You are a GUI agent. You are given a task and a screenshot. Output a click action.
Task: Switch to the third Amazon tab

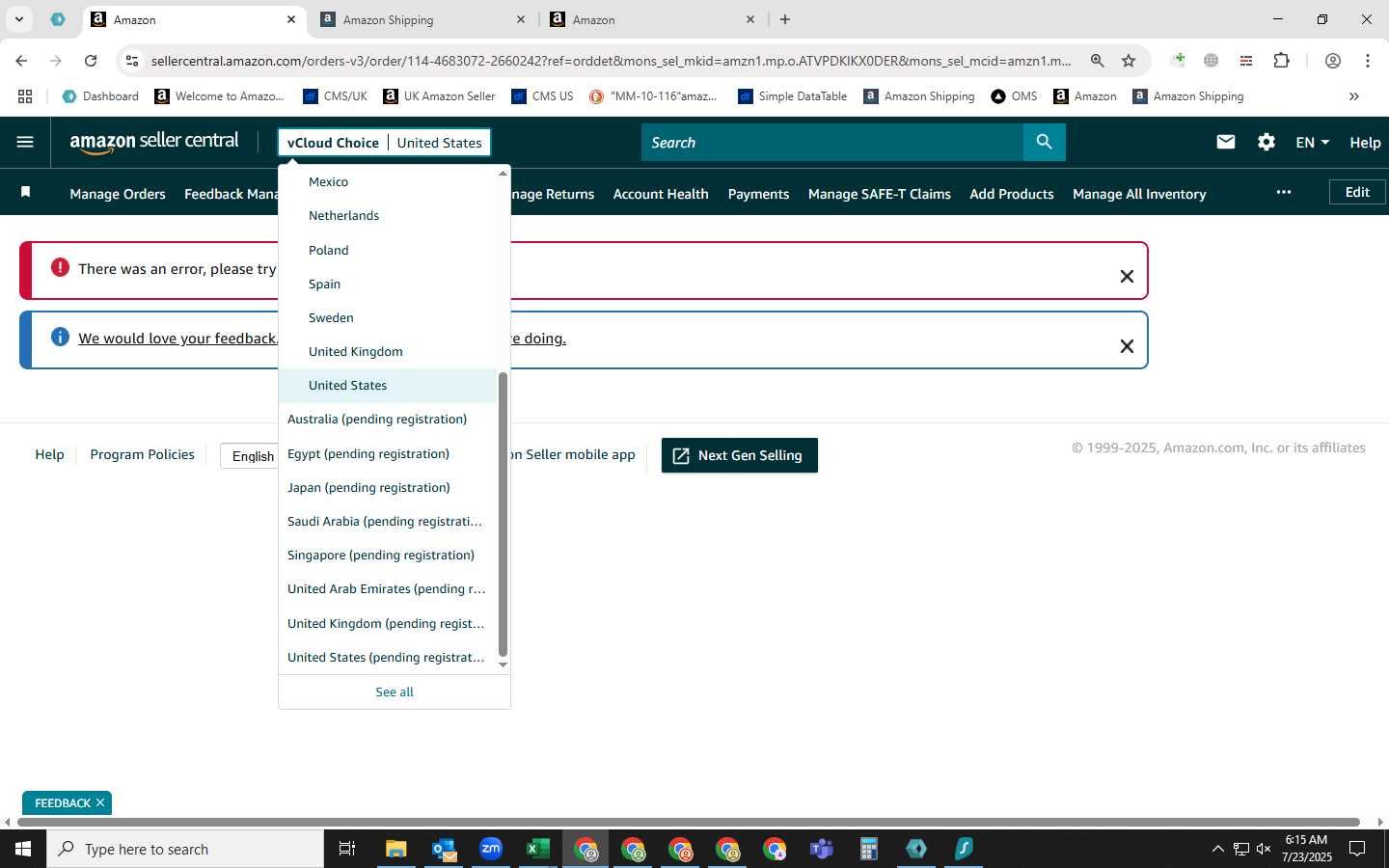pyautogui.click(x=653, y=19)
